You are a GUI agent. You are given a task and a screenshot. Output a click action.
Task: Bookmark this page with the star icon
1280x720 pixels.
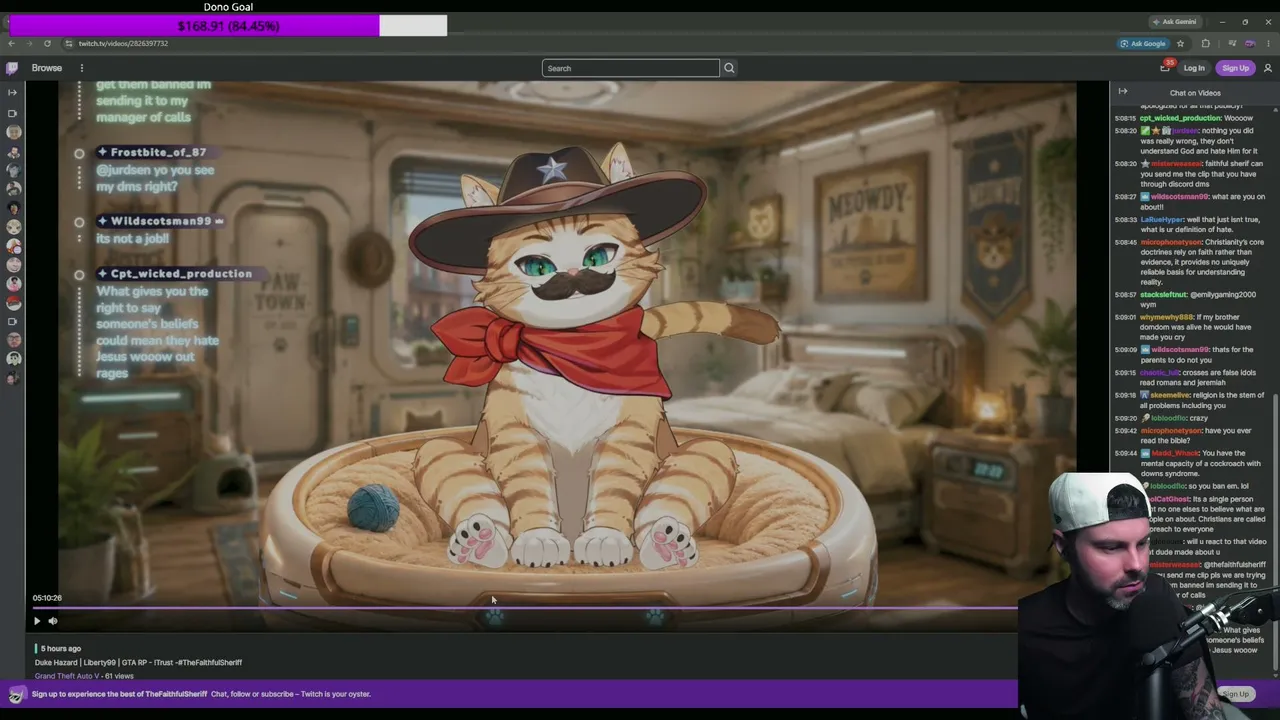point(1181,43)
